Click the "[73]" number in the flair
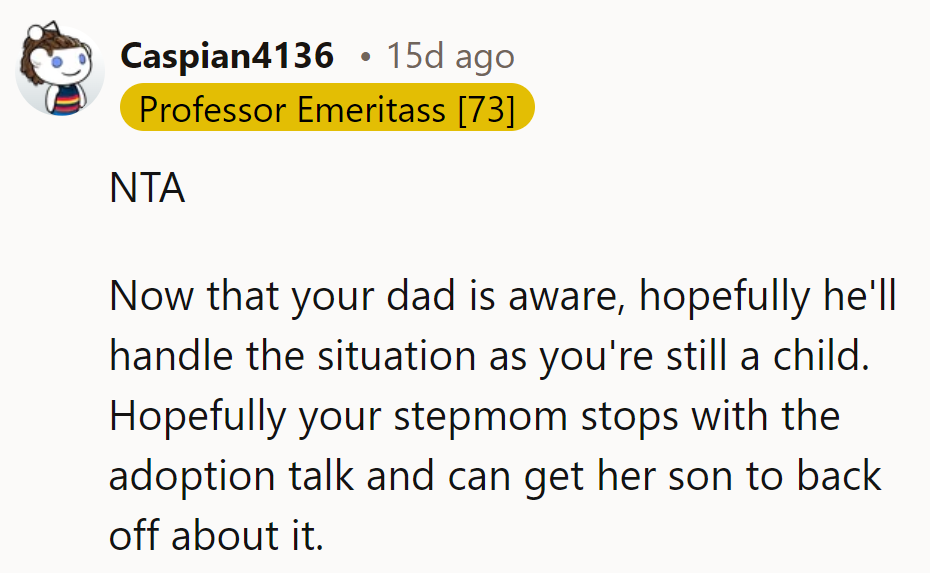 pyautogui.click(x=486, y=109)
